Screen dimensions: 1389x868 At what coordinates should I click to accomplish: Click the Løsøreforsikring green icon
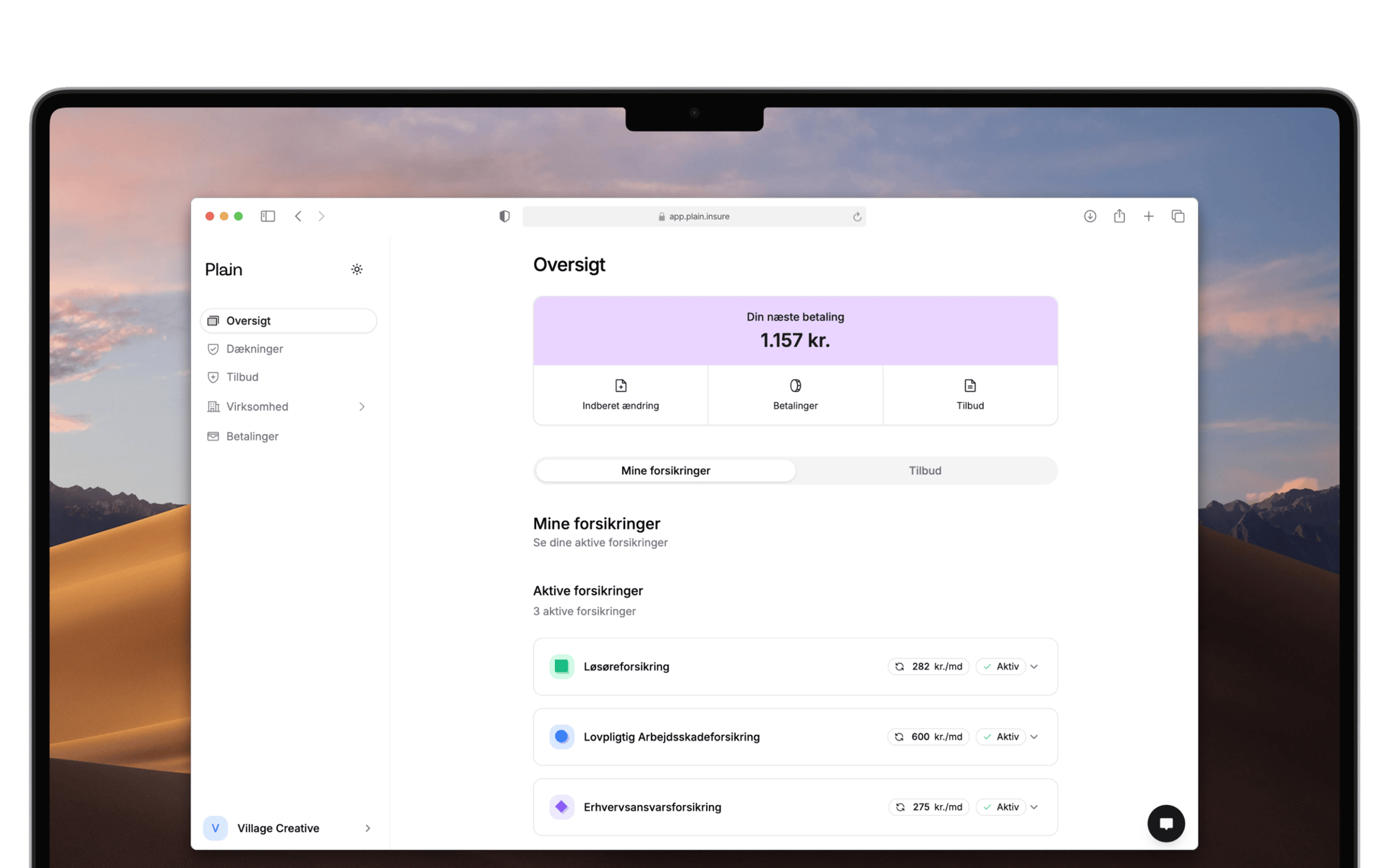tap(561, 666)
